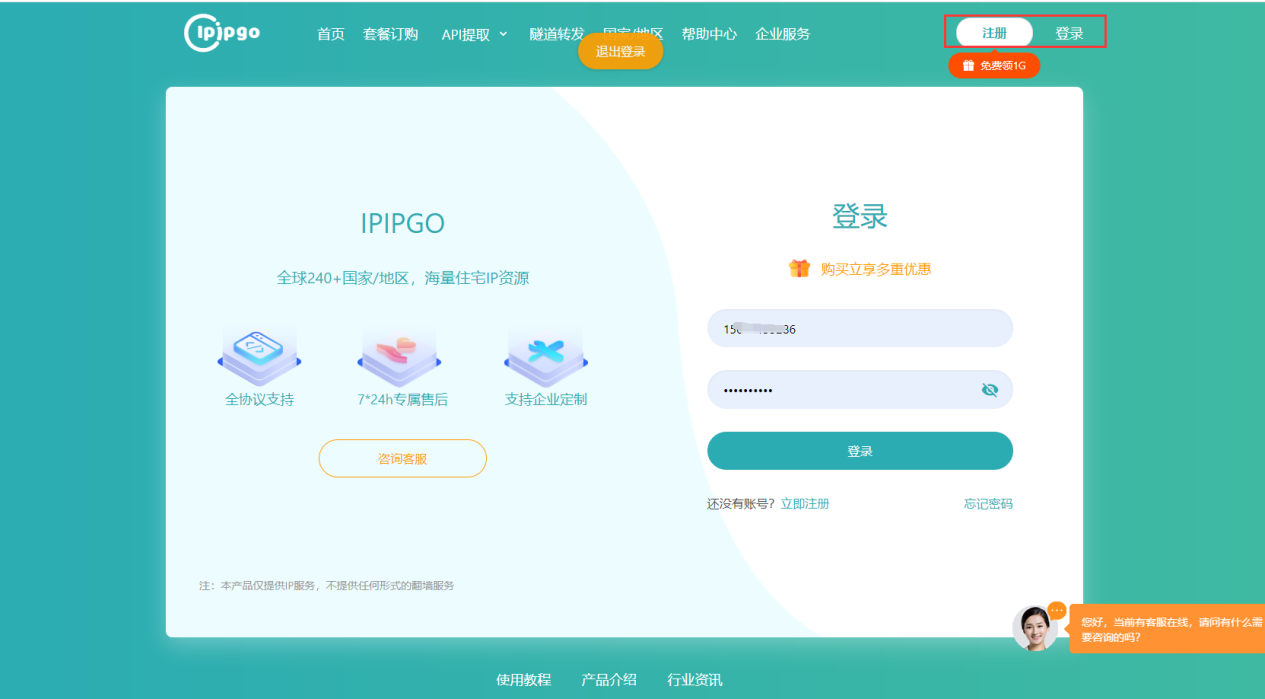Click the gift box icon beside 购买立享多重优惠
1265x699 pixels.
tap(799, 268)
